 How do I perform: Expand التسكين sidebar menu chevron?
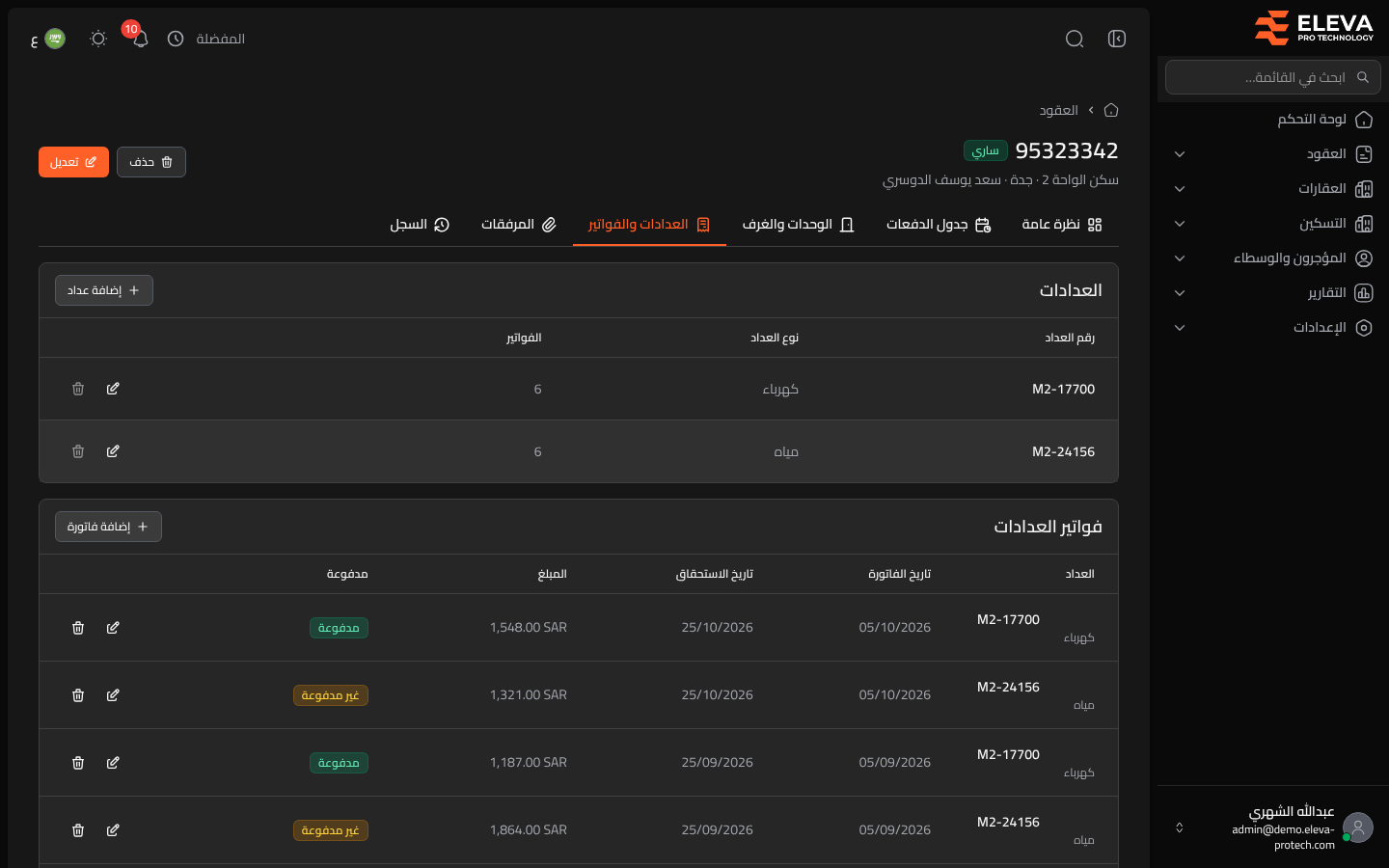pos(1180,224)
